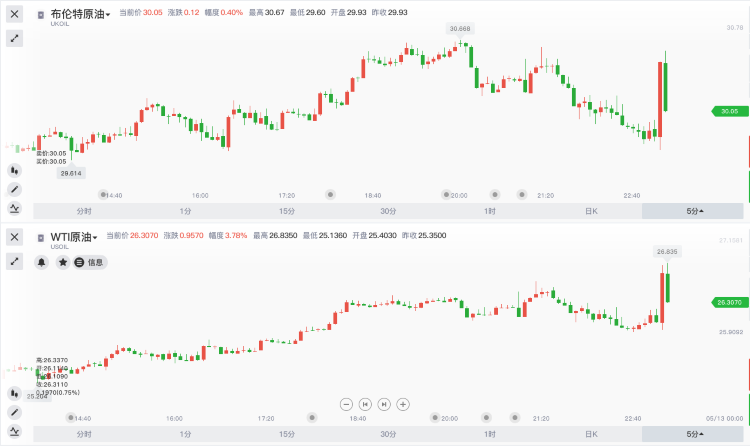
Task: Click event marker just left of 21:20 on WTI timeline
Action: pyautogui.click(x=515, y=417)
